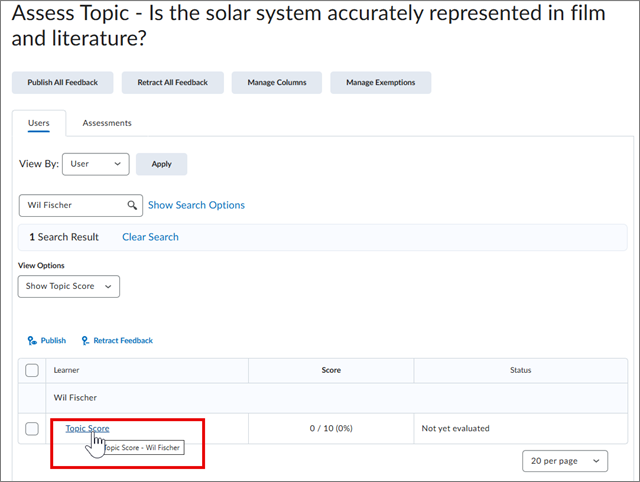Select the Users tab
The width and height of the screenshot is (640, 482).
tap(39, 123)
